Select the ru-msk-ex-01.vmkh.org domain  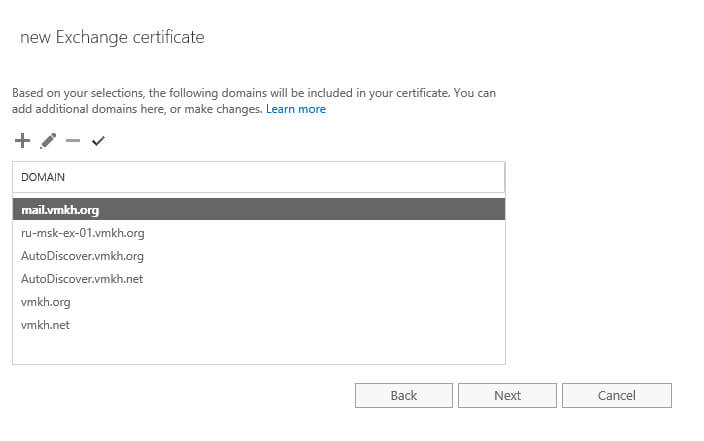[259, 233]
